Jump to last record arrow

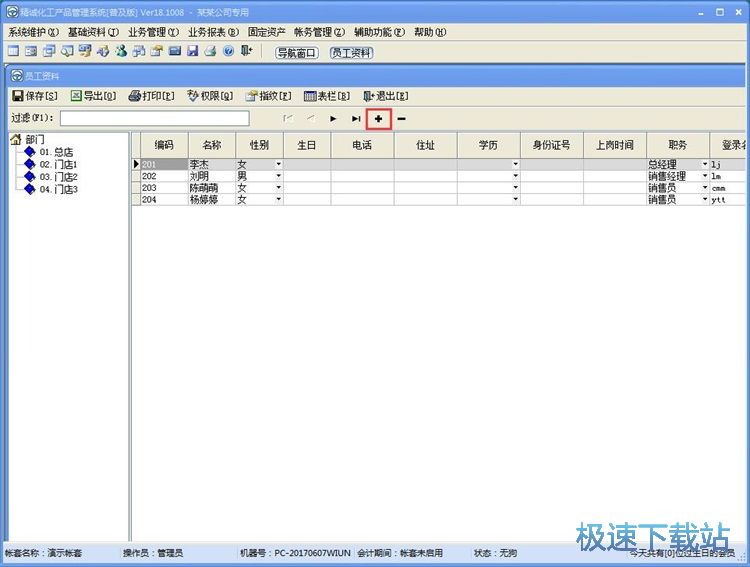pyautogui.click(x=356, y=119)
